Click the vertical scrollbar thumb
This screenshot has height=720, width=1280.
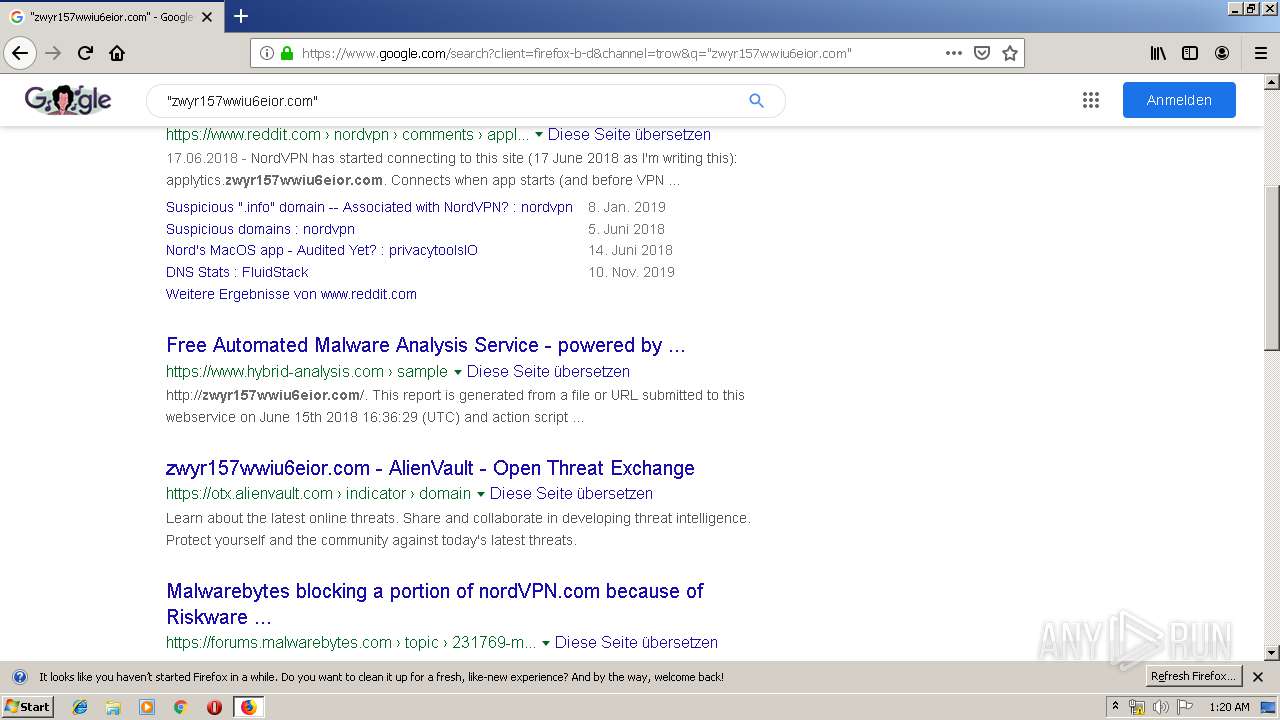tap(1271, 268)
